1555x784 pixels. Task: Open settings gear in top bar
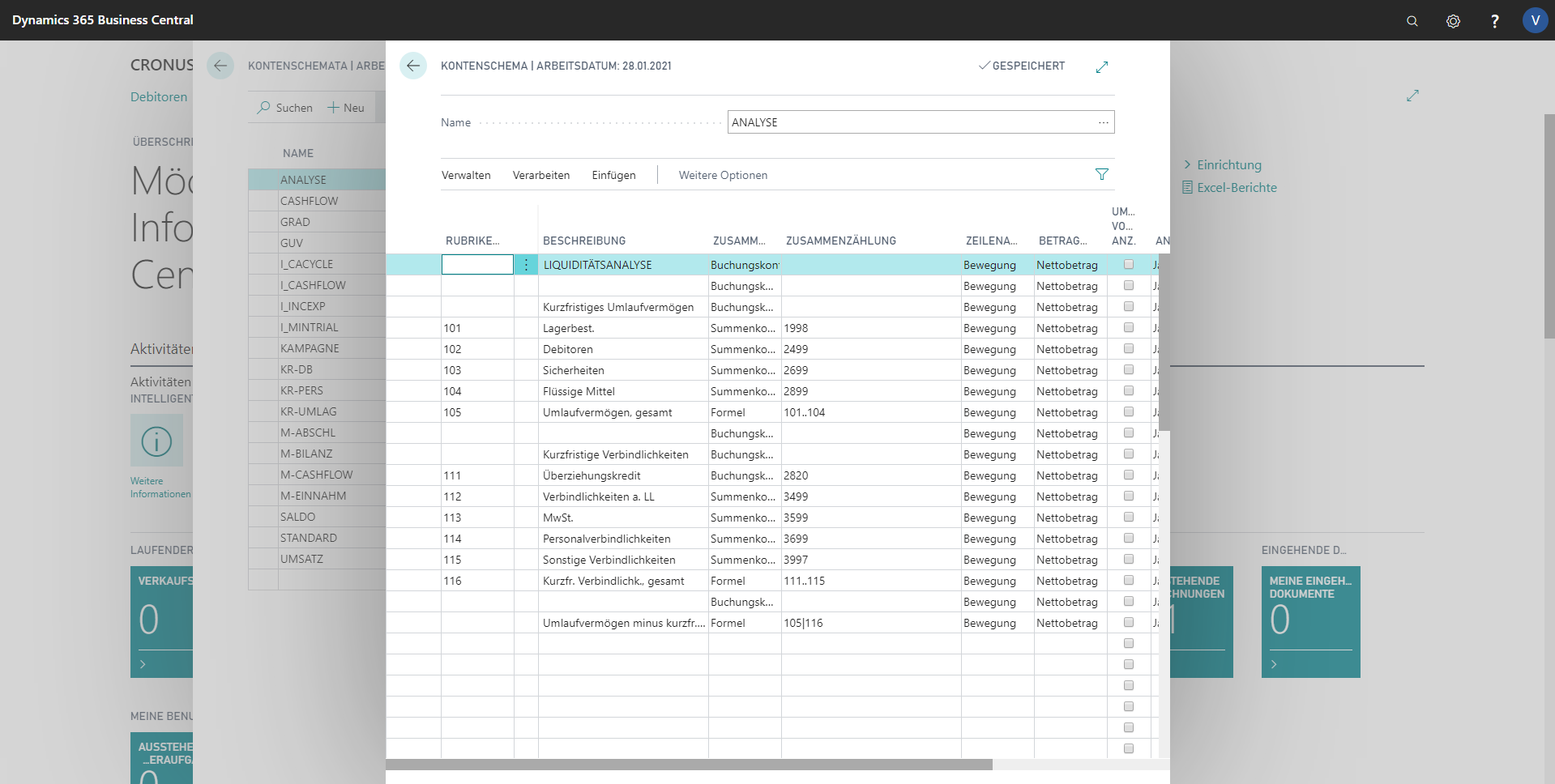(1453, 21)
